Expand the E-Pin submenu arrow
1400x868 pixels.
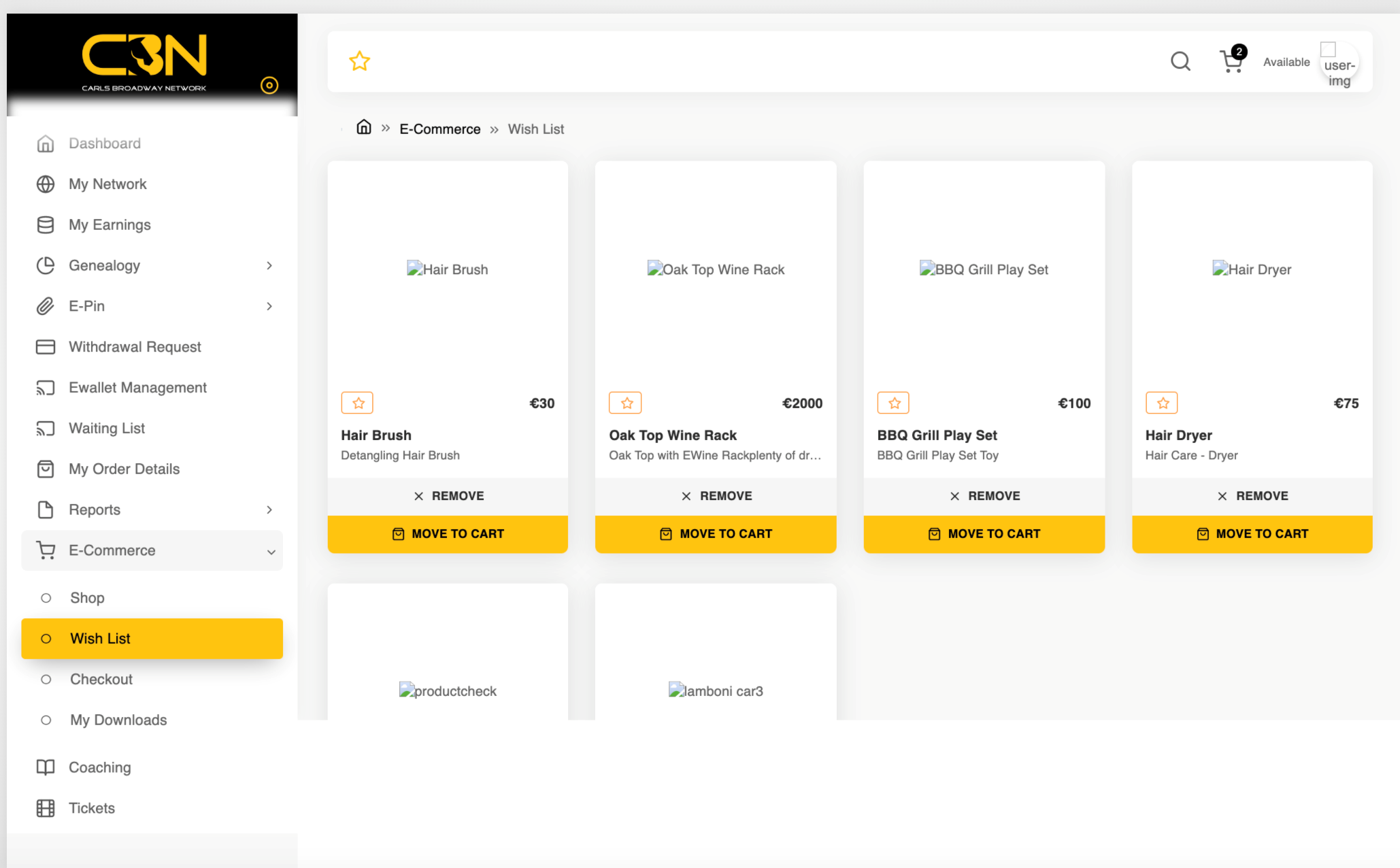click(x=269, y=306)
